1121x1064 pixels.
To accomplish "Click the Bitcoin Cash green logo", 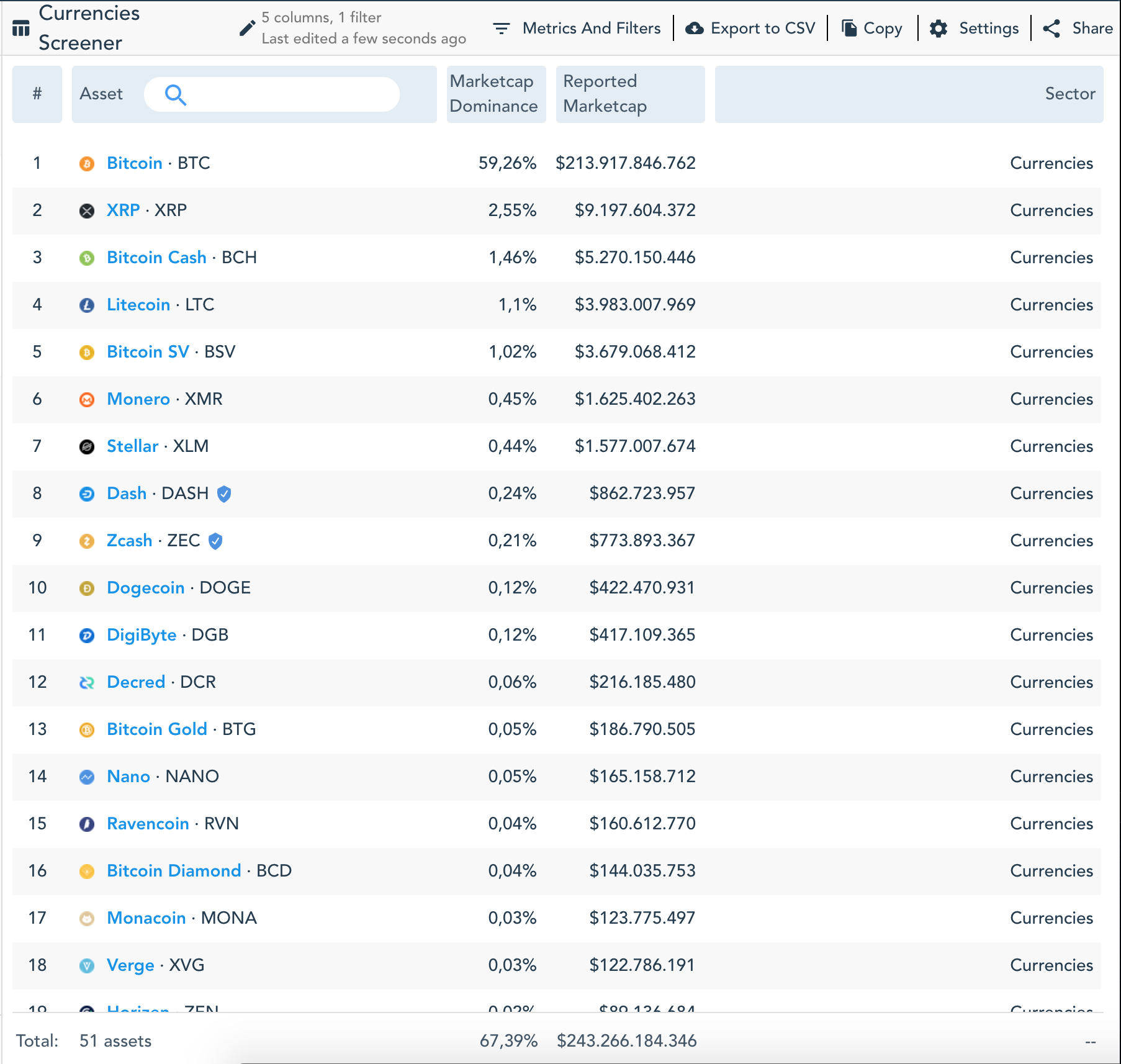I will coord(87,258).
